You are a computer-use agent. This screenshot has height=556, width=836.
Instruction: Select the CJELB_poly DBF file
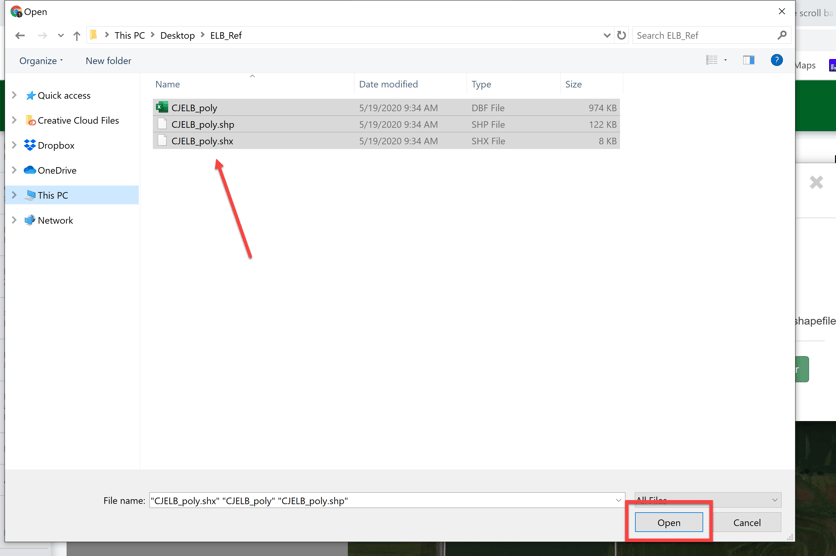pyautogui.click(x=386, y=108)
